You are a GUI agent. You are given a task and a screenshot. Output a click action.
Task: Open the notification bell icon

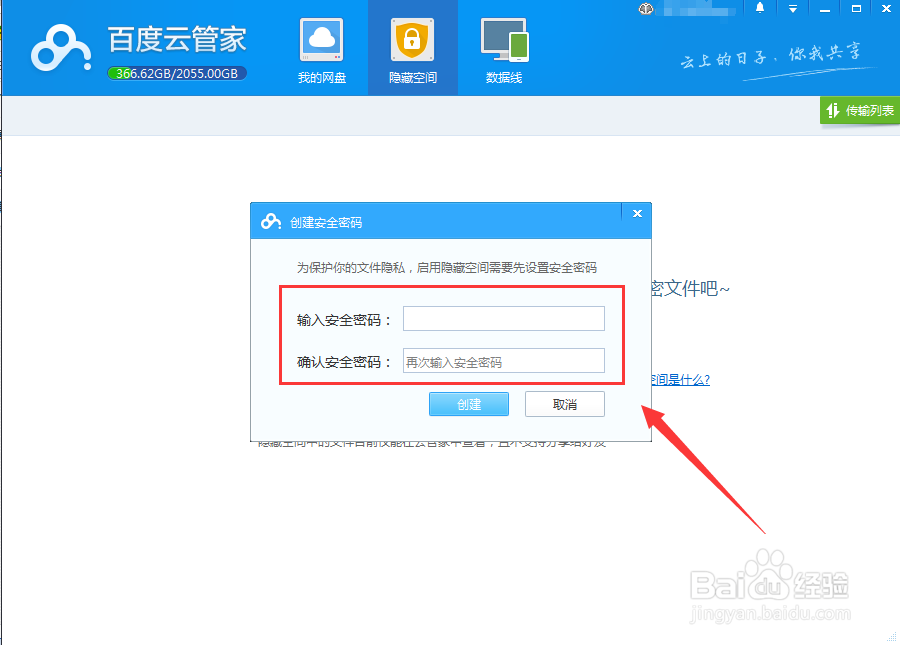tap(760, 8)
